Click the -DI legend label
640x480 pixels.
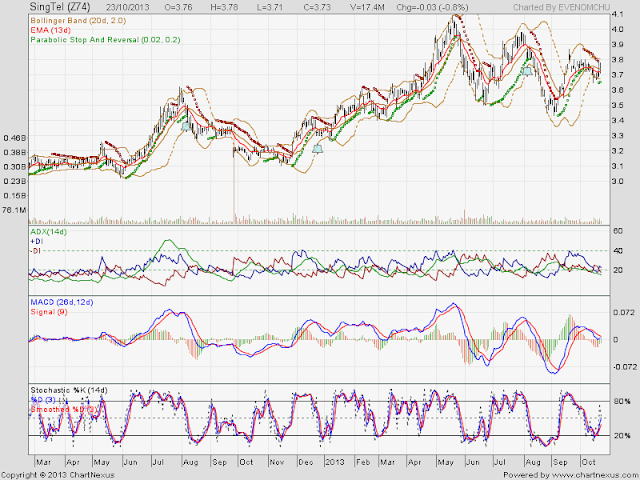36,251
